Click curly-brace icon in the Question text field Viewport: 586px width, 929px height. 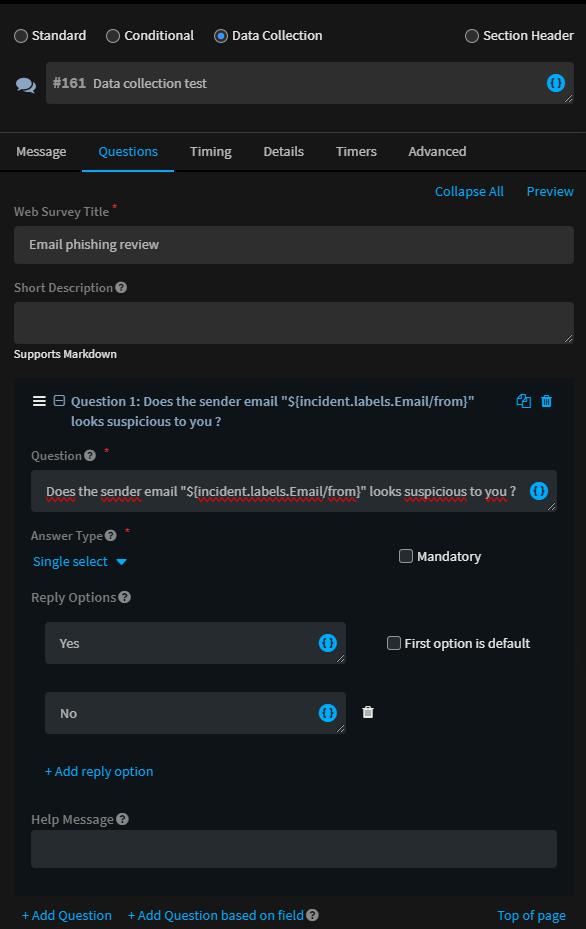click(539, 491)
